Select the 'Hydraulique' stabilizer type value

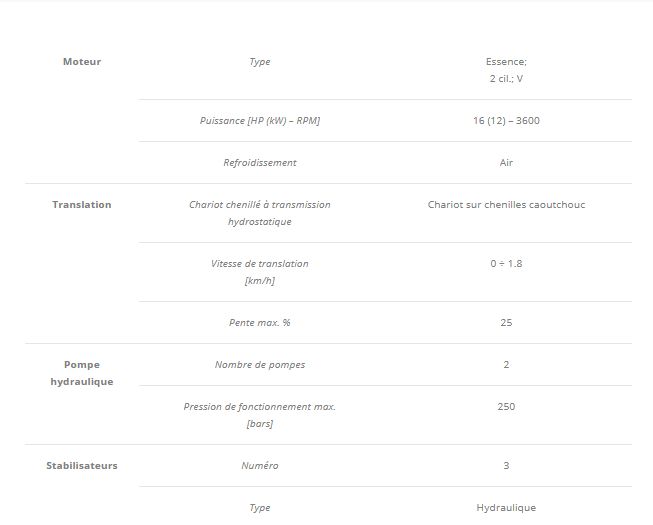(x=506, y=508)
